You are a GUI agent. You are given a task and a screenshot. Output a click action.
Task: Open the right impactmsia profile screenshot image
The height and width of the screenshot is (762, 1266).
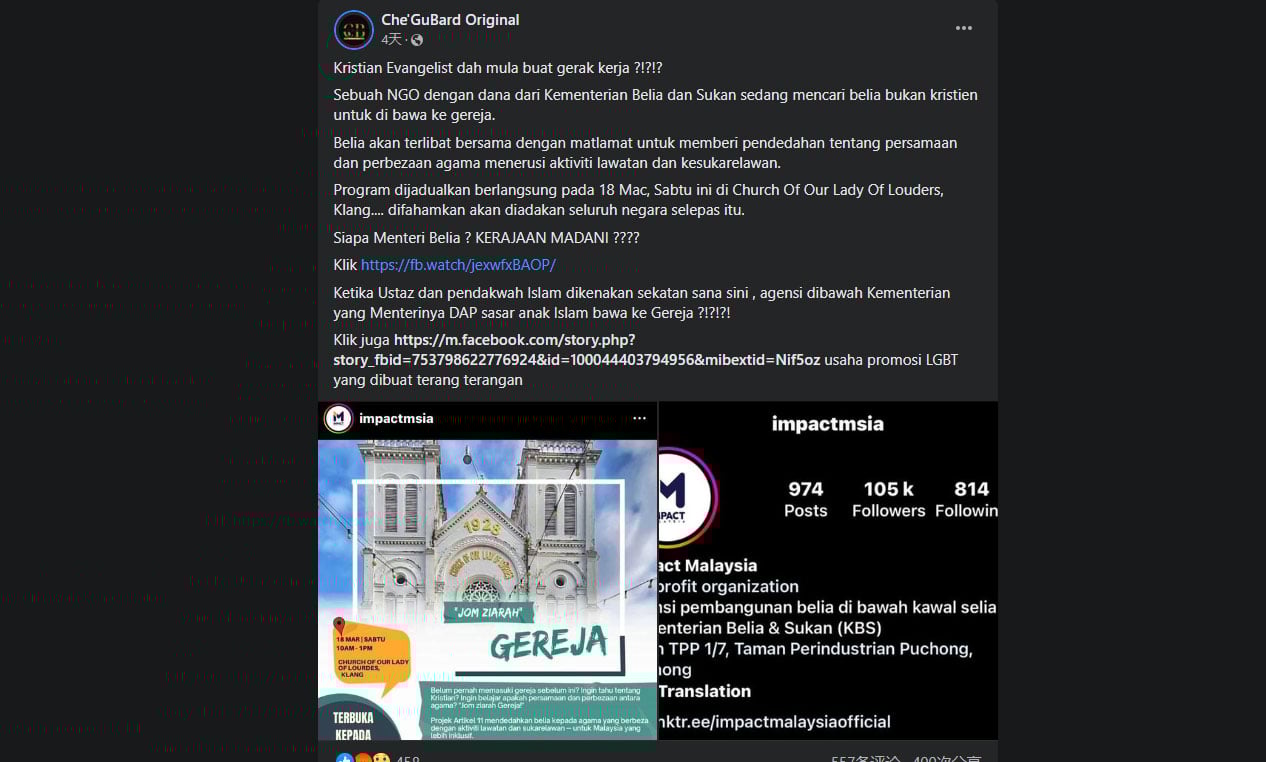pyautogui.click(x=829, y=571)
